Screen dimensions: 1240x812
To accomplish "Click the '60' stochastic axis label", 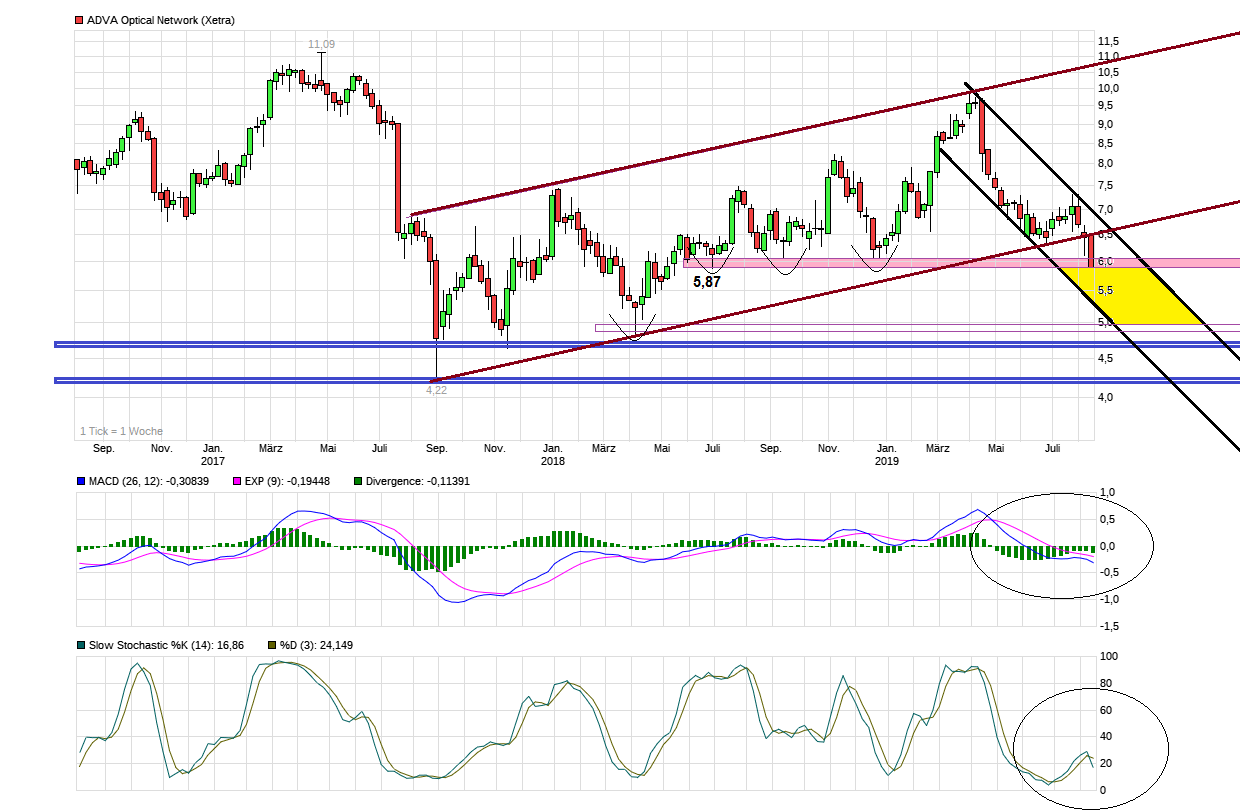I will [x=1106, y=710].
